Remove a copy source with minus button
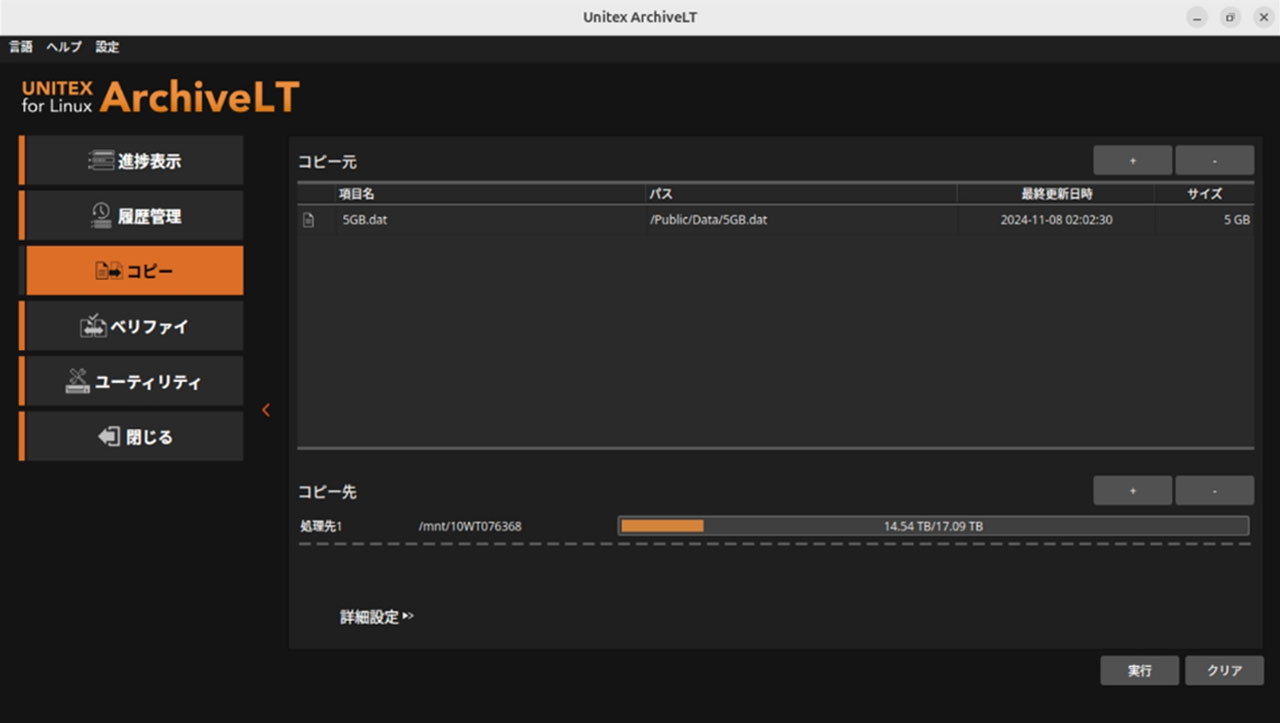Image resolution: width=1280 pixels, height=723 pixels. coord(1214,161)
